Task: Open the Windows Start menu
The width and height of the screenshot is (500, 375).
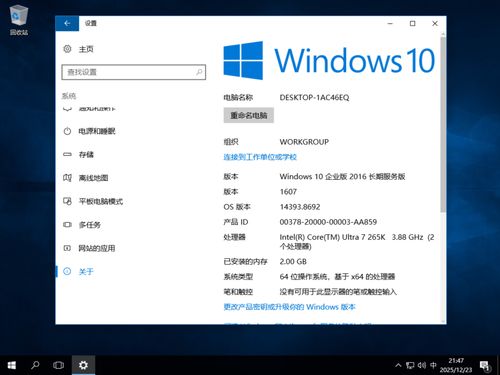Action: [x=12, y=365]
